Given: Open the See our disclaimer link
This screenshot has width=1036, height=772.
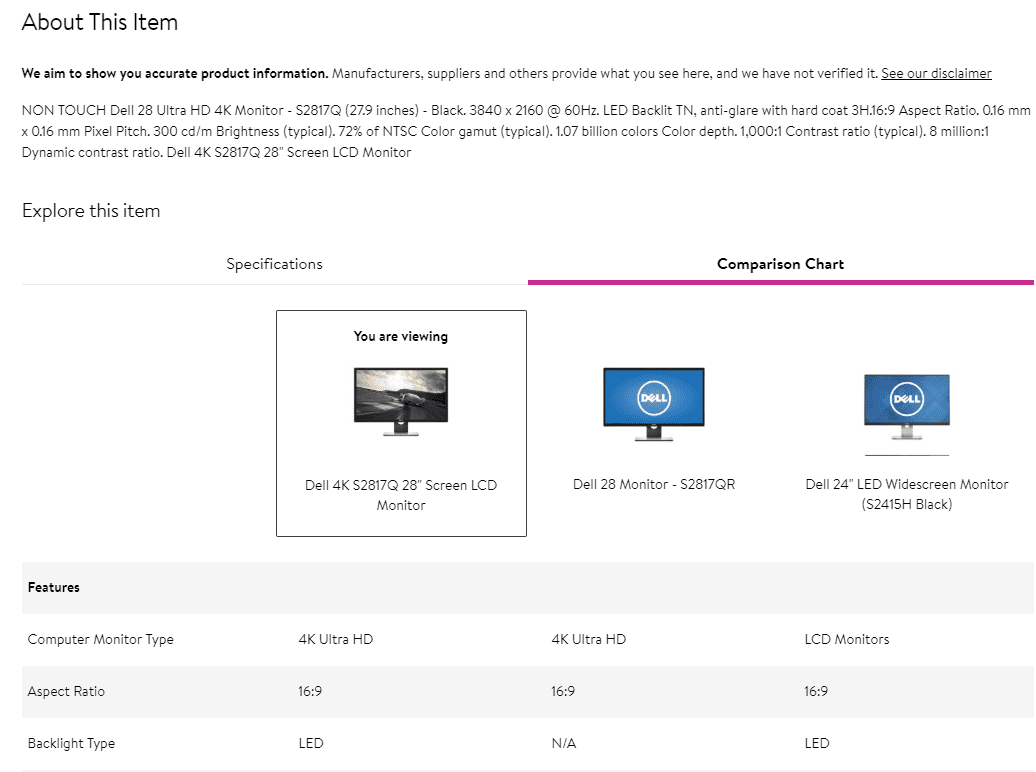Looking at the screenshot, I should tap(936, 73).
